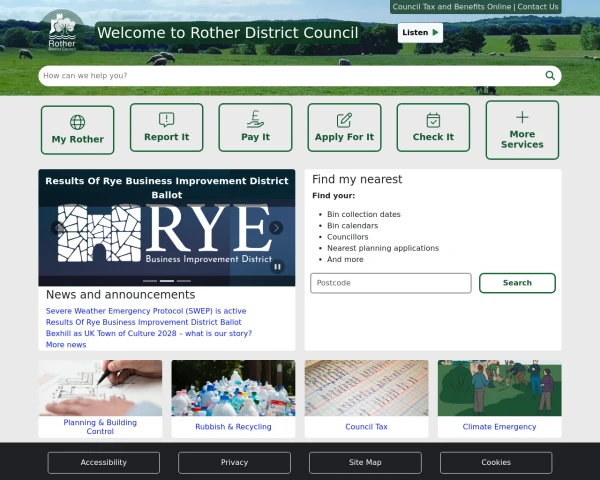The width and height of the screenshot is (600, 480).
Task: Open the Accessibility footer button
Action: point(104,462)
